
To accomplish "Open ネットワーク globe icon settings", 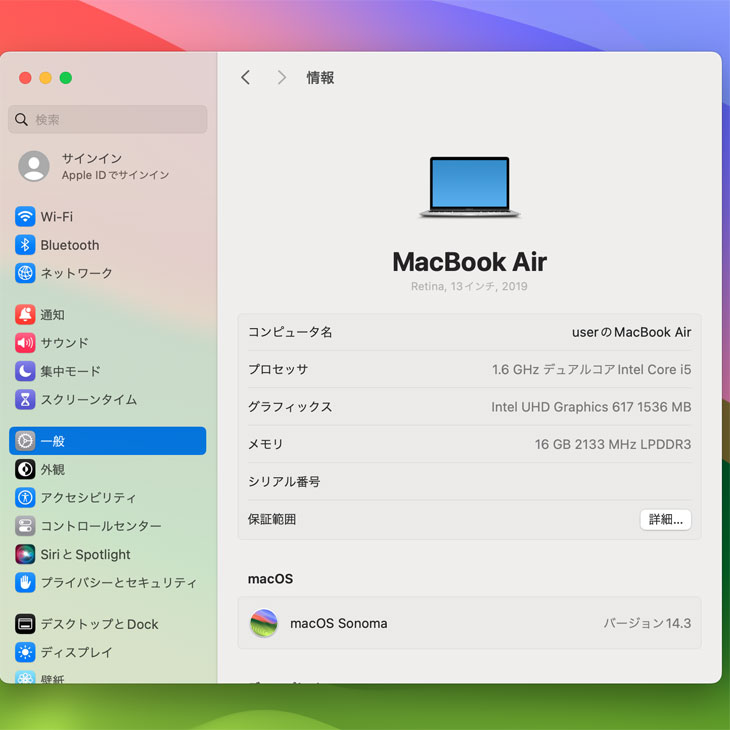I will click(x=25, y=273).
